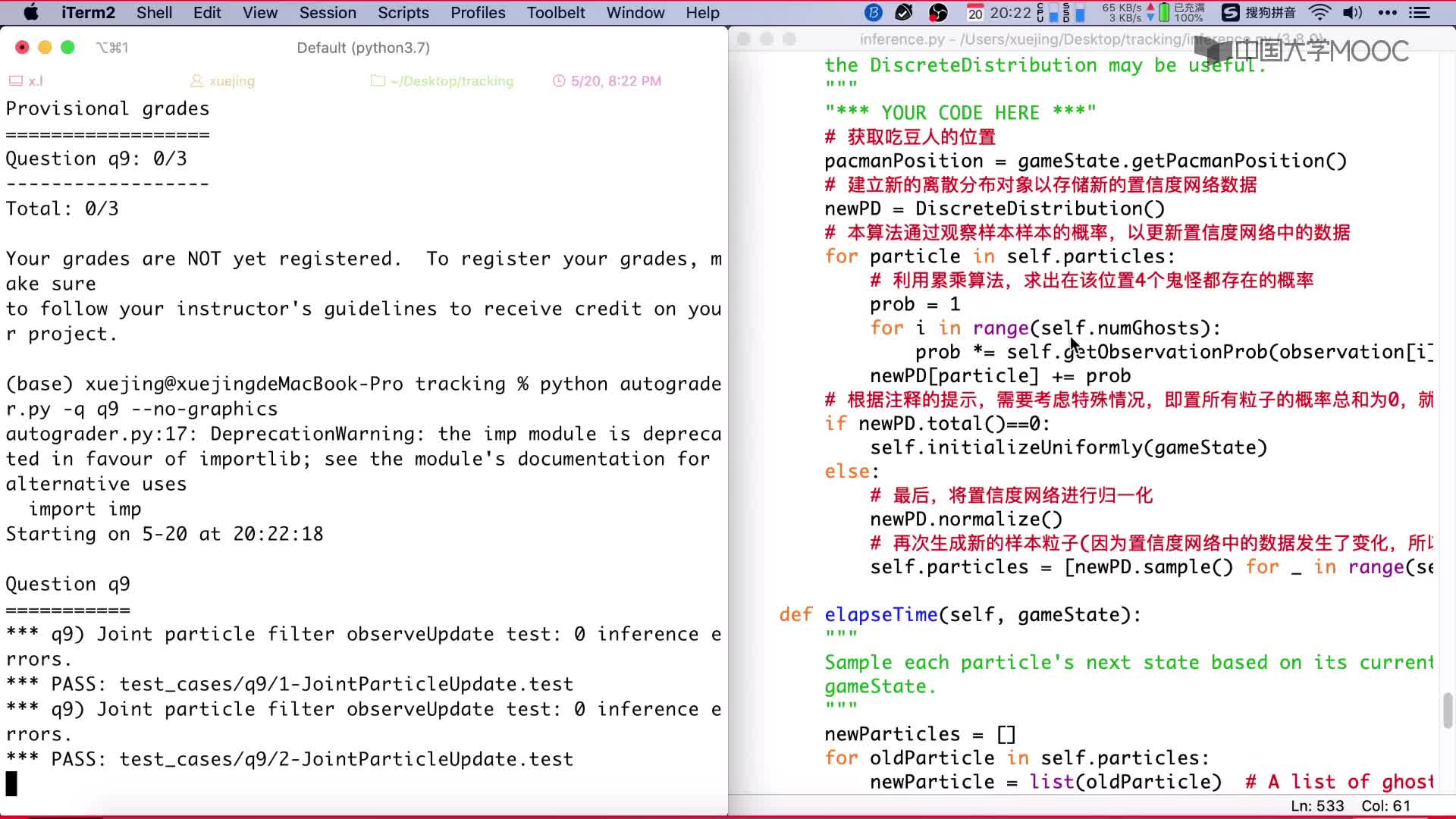Open the Wi-Fi status menu
1456x819 pixels.
point(1320,12)
